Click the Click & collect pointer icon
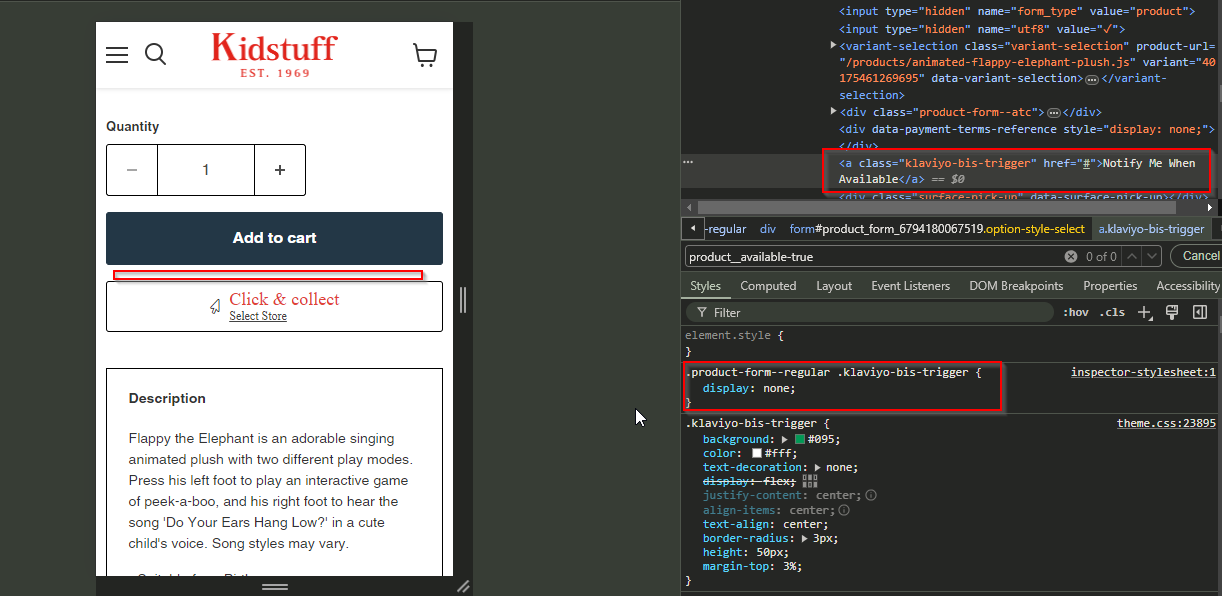The width and height of the screenshot is (1222, 596). click(215, 307)
